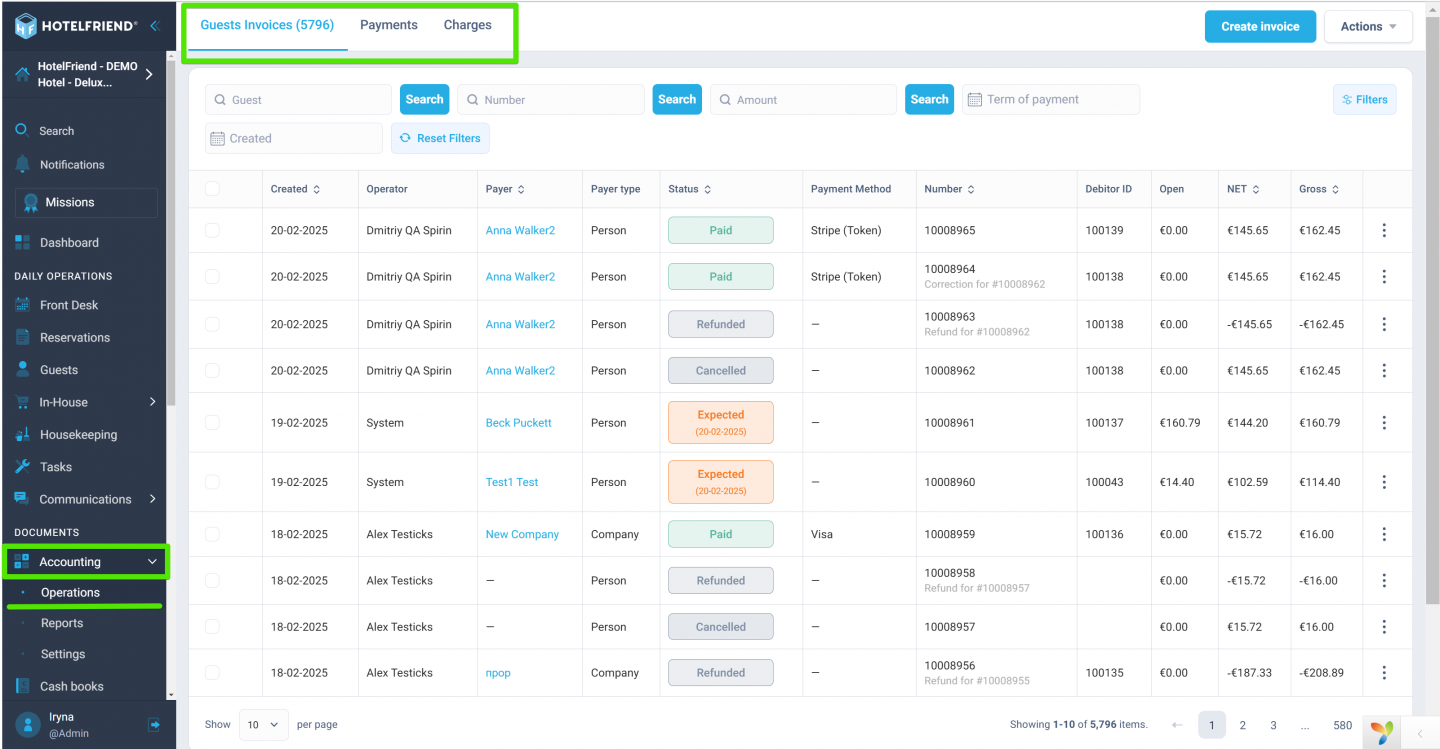1440x749 pixels.
Task: Tick checkbox for invoice 10008960
Action: pos(212,482)
